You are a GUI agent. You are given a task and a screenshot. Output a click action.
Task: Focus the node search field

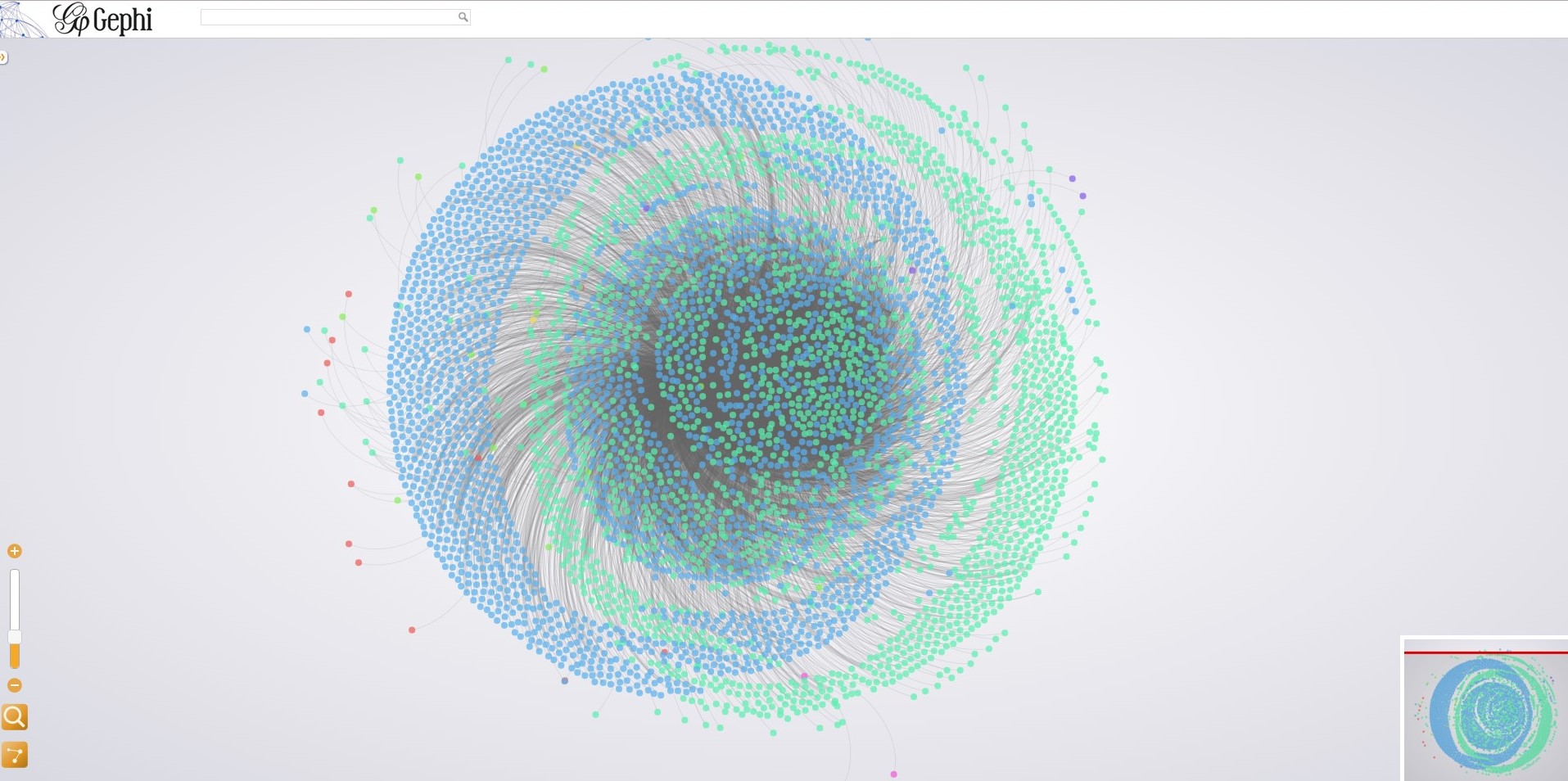pyautogui.click(x=328, y=17)
